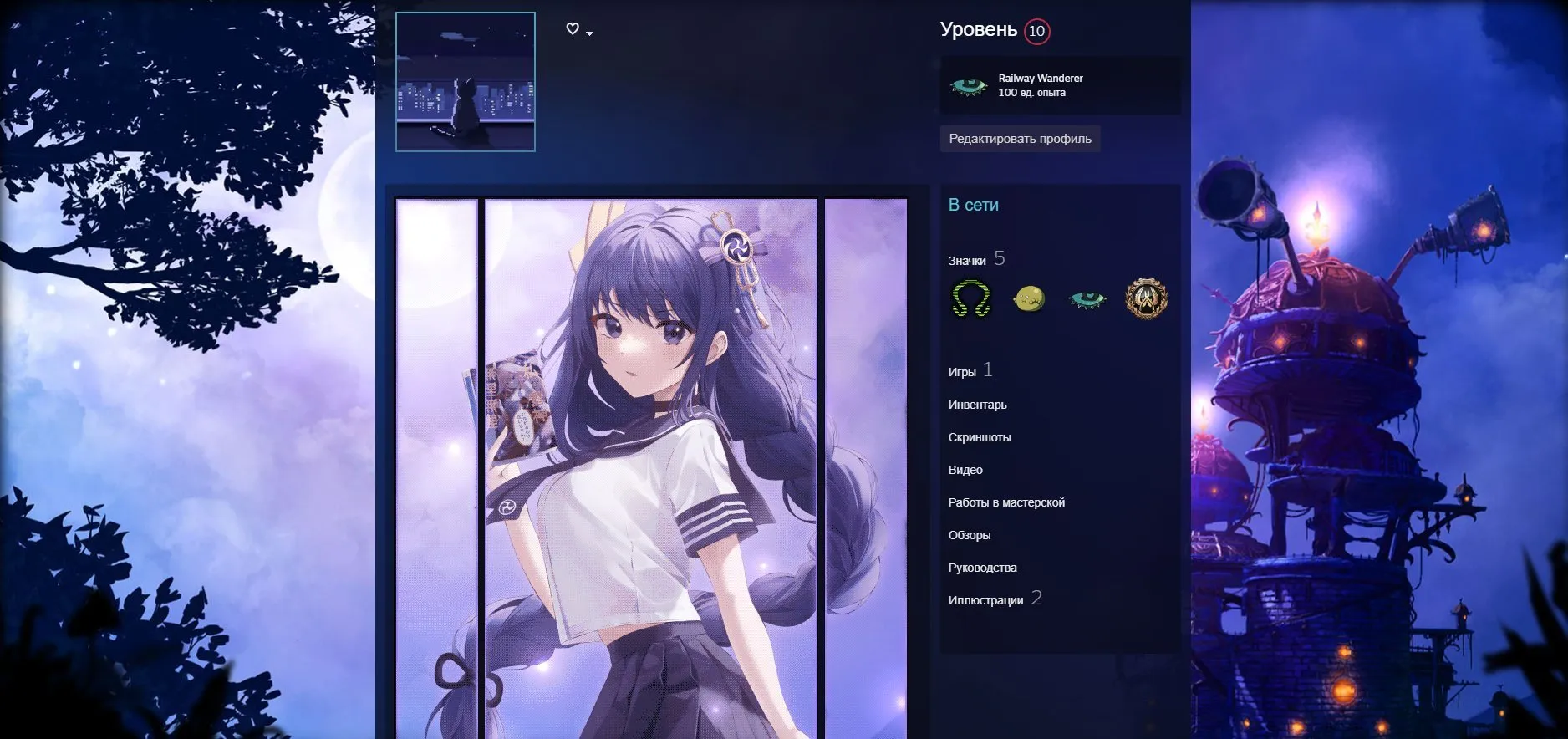The width and height of the screenshot is (1568, 739).
Task: Open the narrow left artwork strip
Action: [x=436, y=468]
